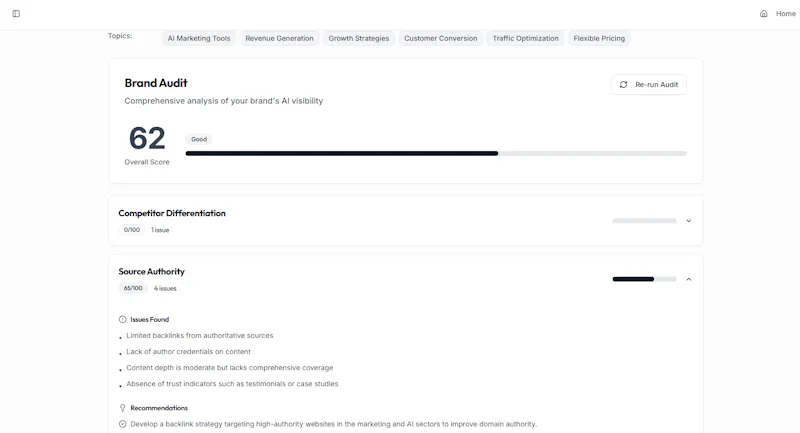Click 'Lack of author credentials on content'
Screen dimensions: 800x433
[188, 351]
